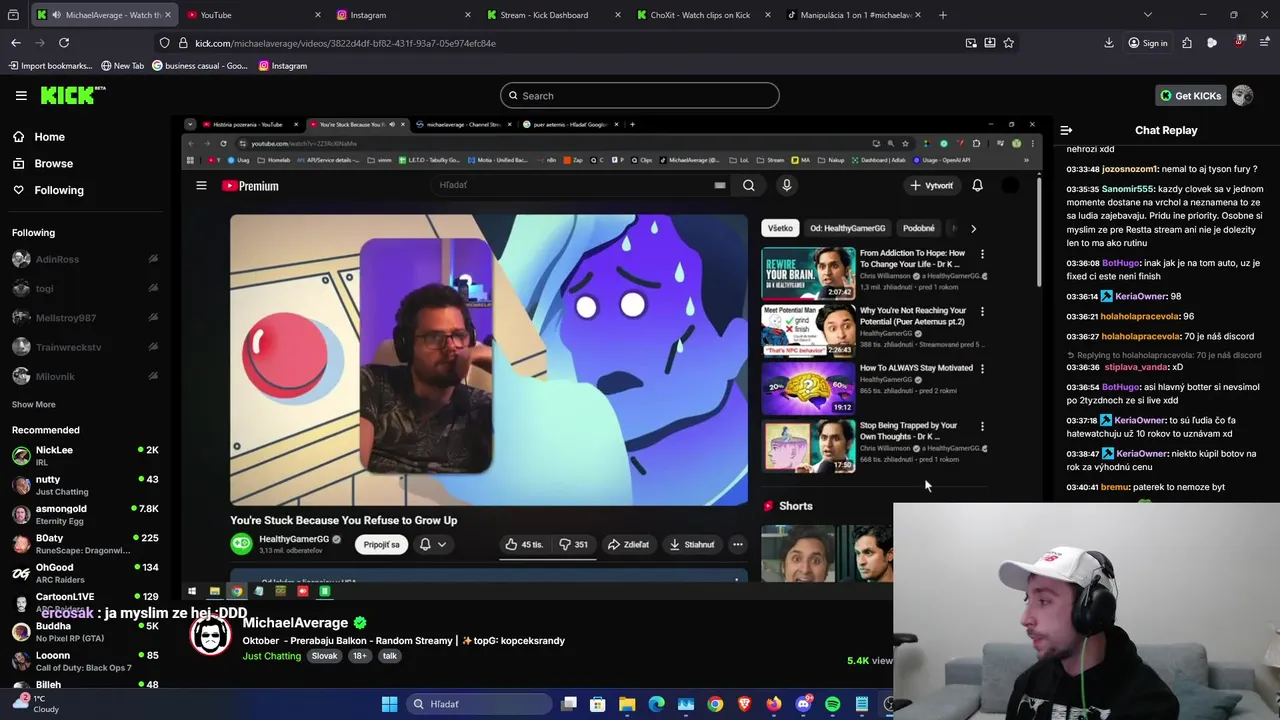Toggle notifications for Milovnik

tap(153, 376)
